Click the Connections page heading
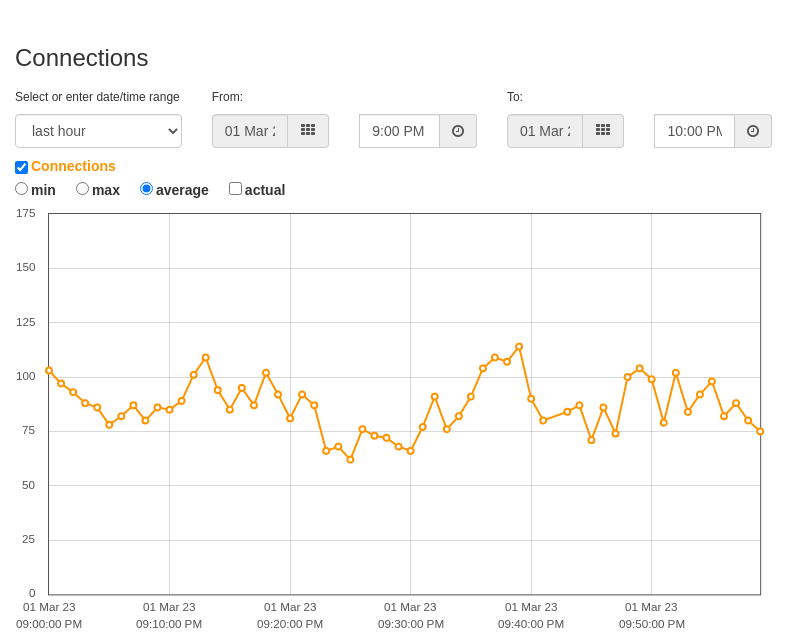The height and width of the screenshot is (634, 787). tap(82, 58)
